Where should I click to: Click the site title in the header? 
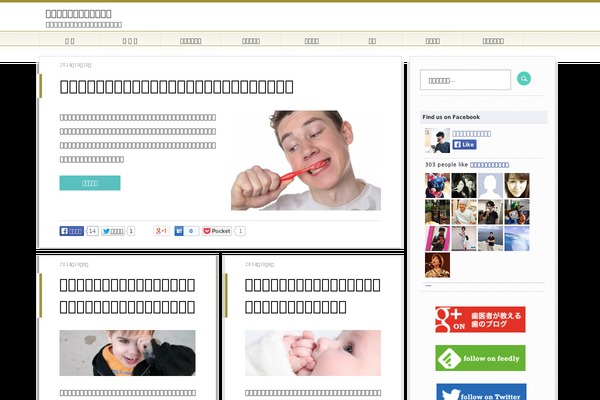coord(78,14)
